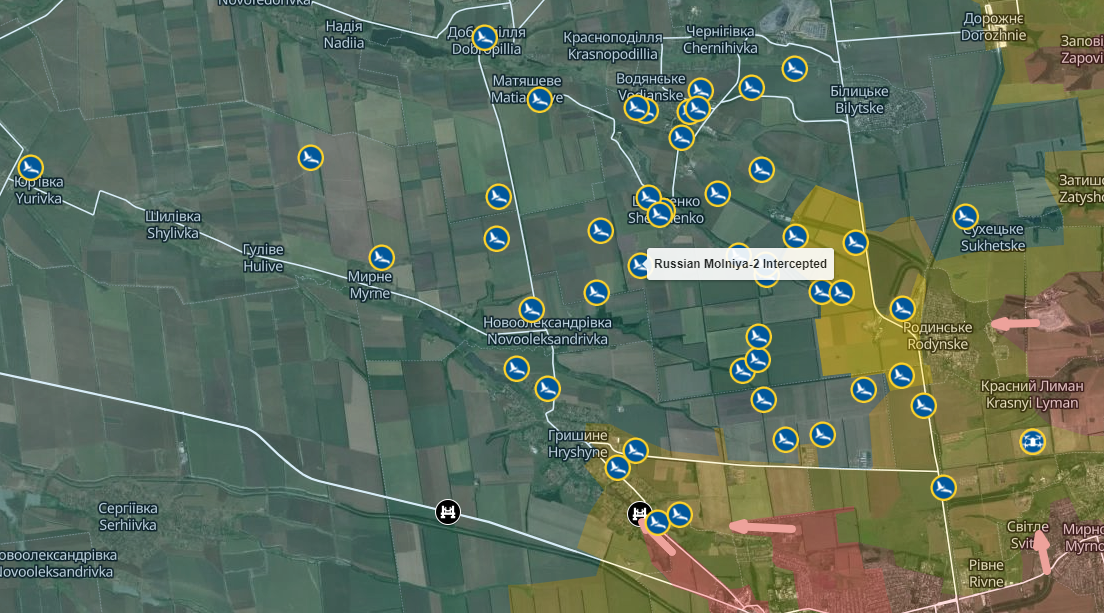Click the drone marker immediately left of the Krasnyi Lyman label
The height and width of the screenshot is (613, 1104).
coord(923,405)
